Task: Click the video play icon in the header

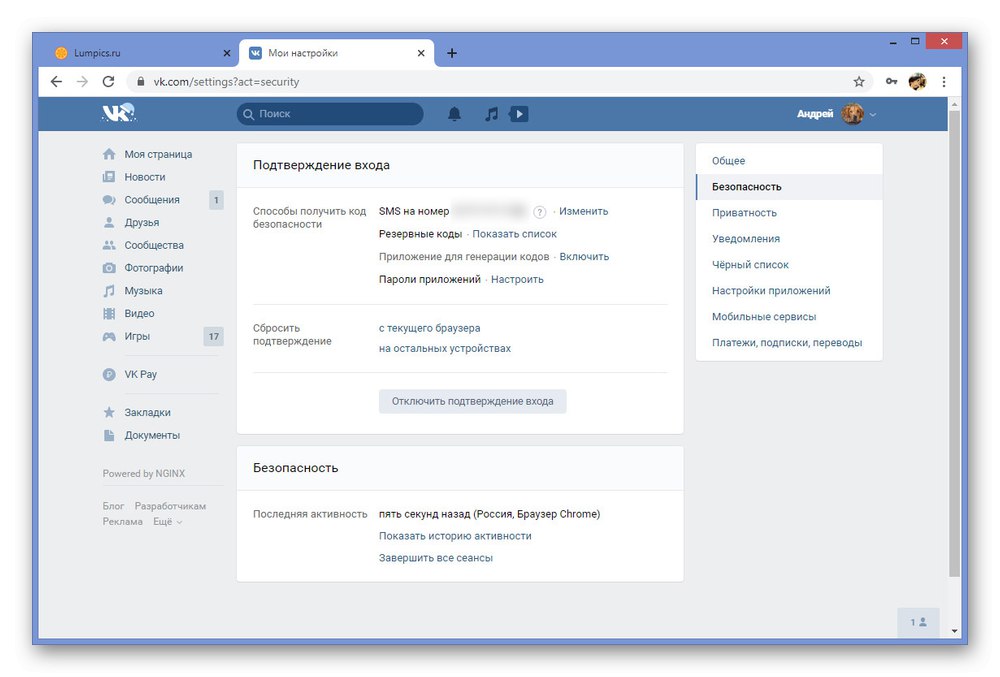Action: pyautogui.click(x=519, y=114)
